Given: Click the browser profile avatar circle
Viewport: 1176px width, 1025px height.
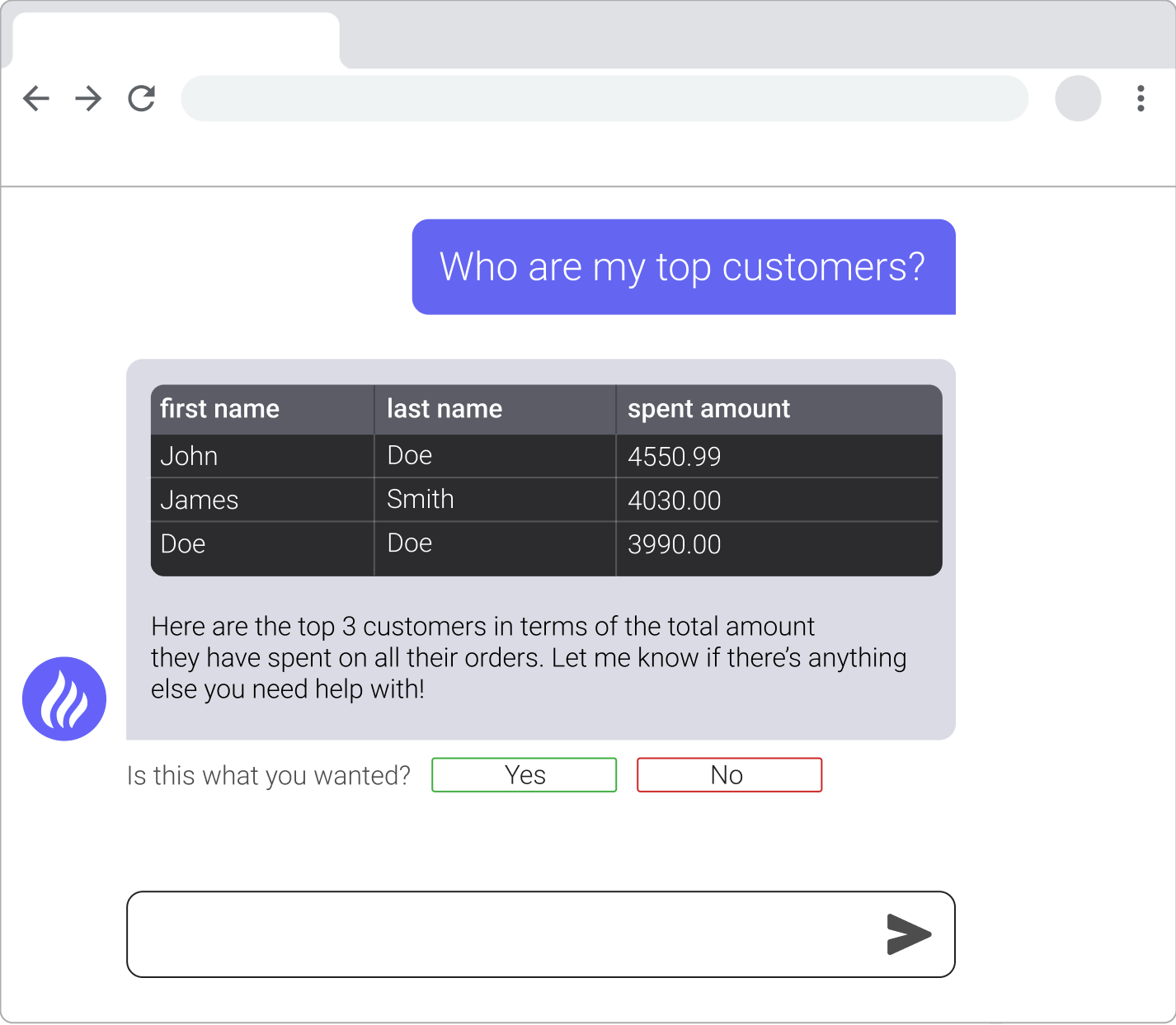Looking at the screenshot, I should 1078,99.
